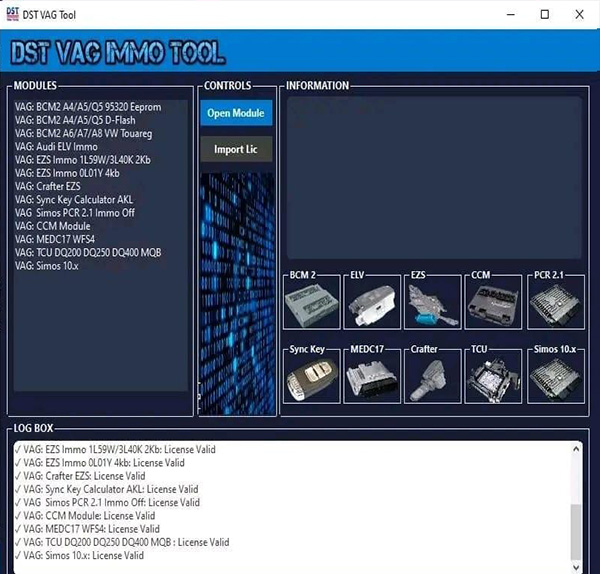This screenshot has width=600, height=574.
Task: Click log line Simos 10.x: License Valid
Action: point(79,555)
